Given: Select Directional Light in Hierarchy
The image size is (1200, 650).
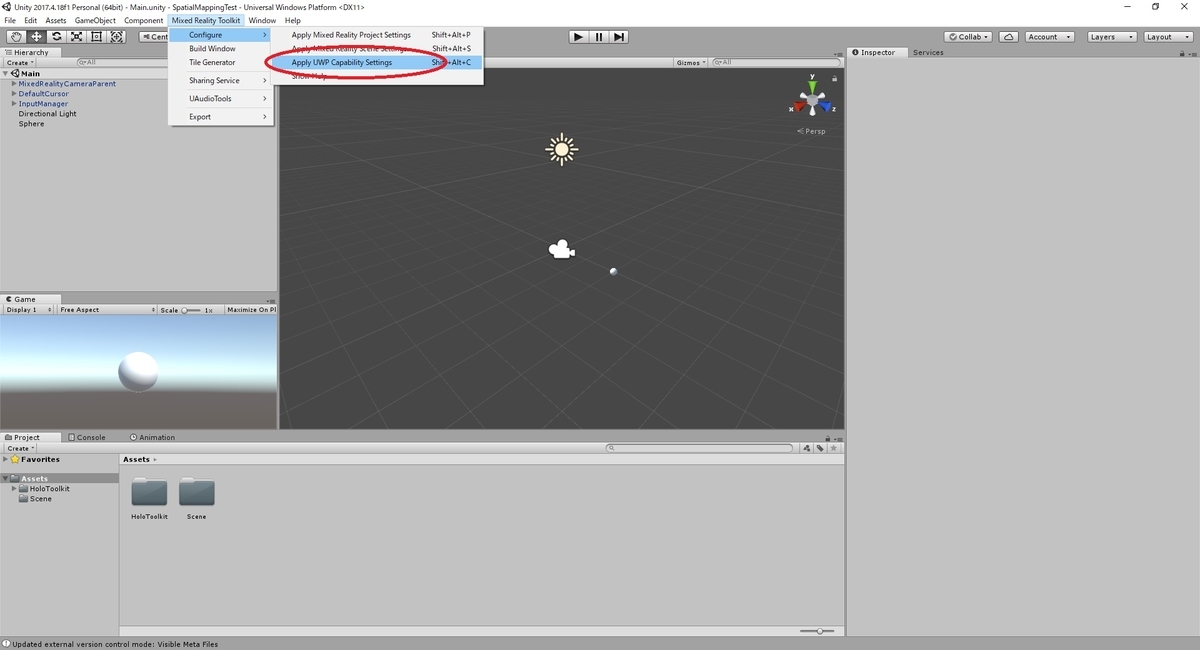Looking at the screenshot, I should [x=47, y=114].
